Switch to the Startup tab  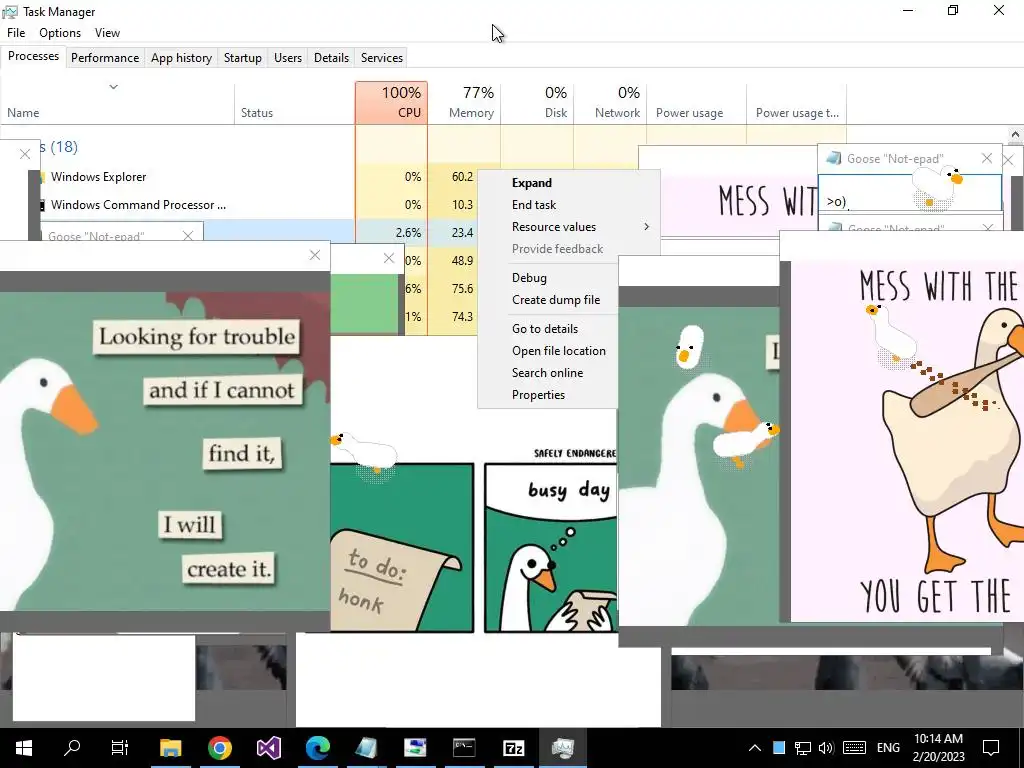[x=243, y=57]
